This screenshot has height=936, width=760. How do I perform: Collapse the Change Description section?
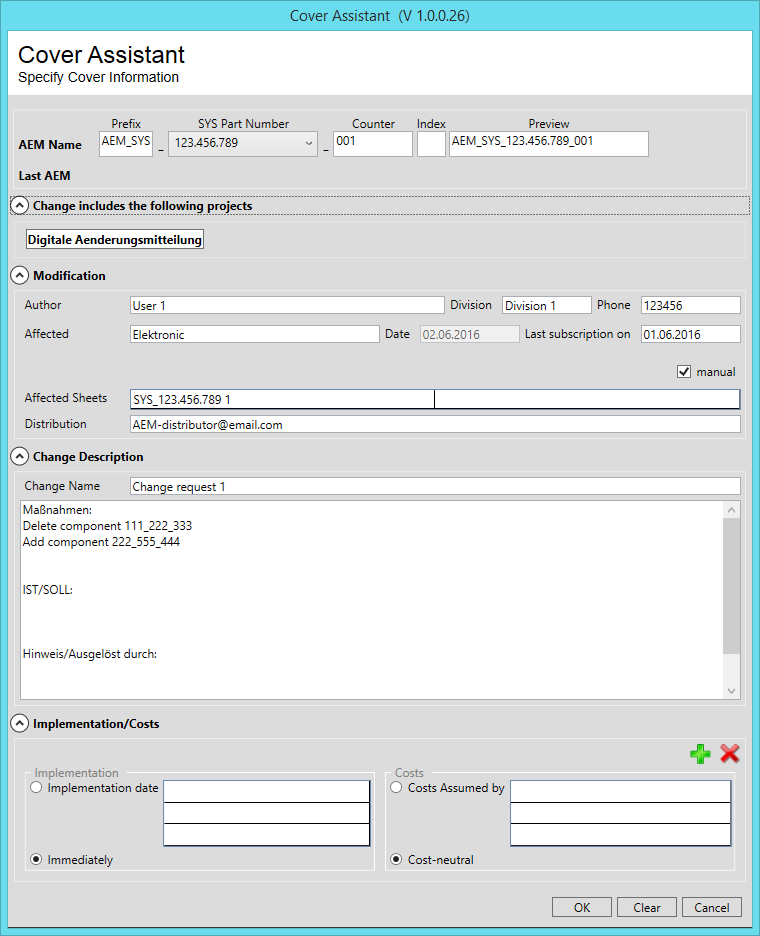click(19, 456)
